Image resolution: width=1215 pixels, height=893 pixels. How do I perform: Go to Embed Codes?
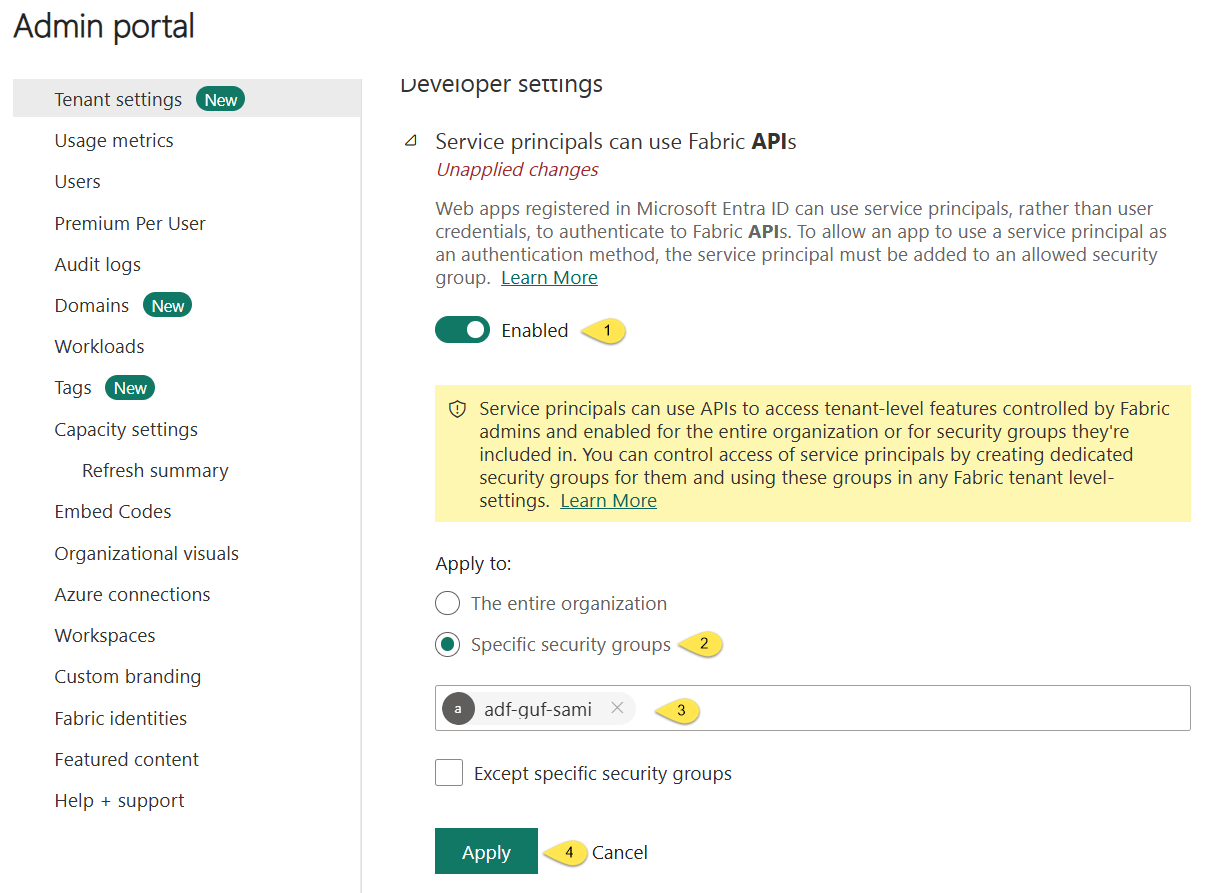[113, 511]
